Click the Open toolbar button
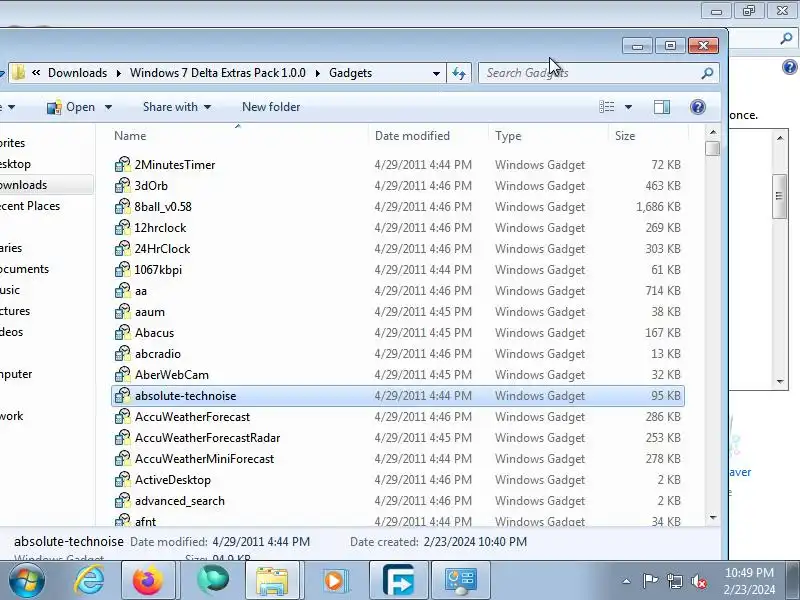 pyautogui.click(x=71, y=107)
